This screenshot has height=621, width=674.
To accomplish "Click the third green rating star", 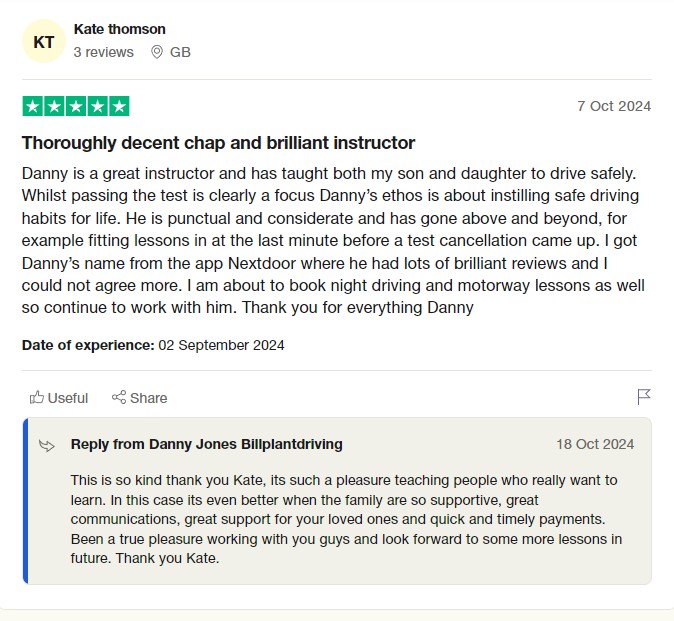I will point(76,106).
